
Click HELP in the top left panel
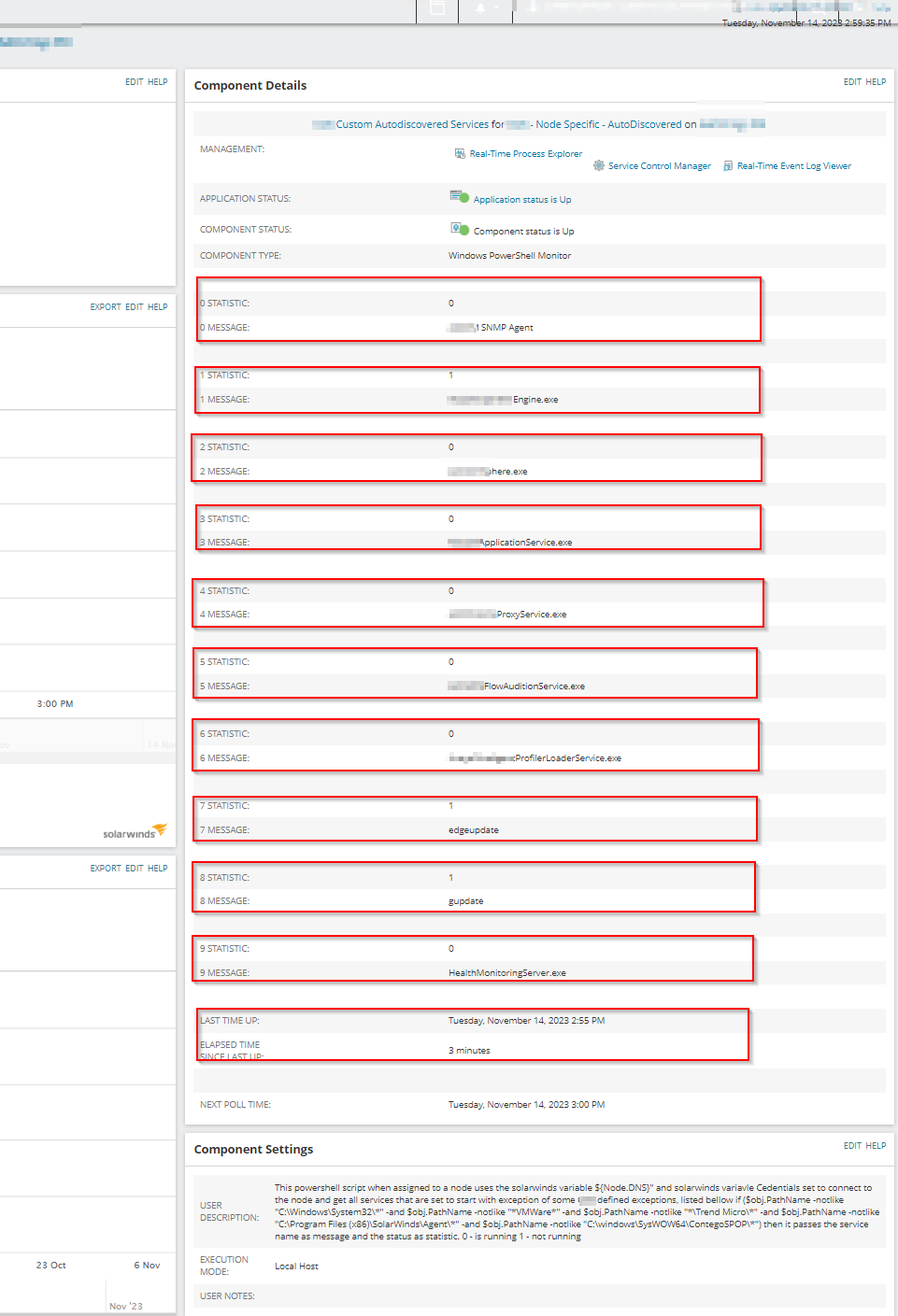tap(158, 82)
